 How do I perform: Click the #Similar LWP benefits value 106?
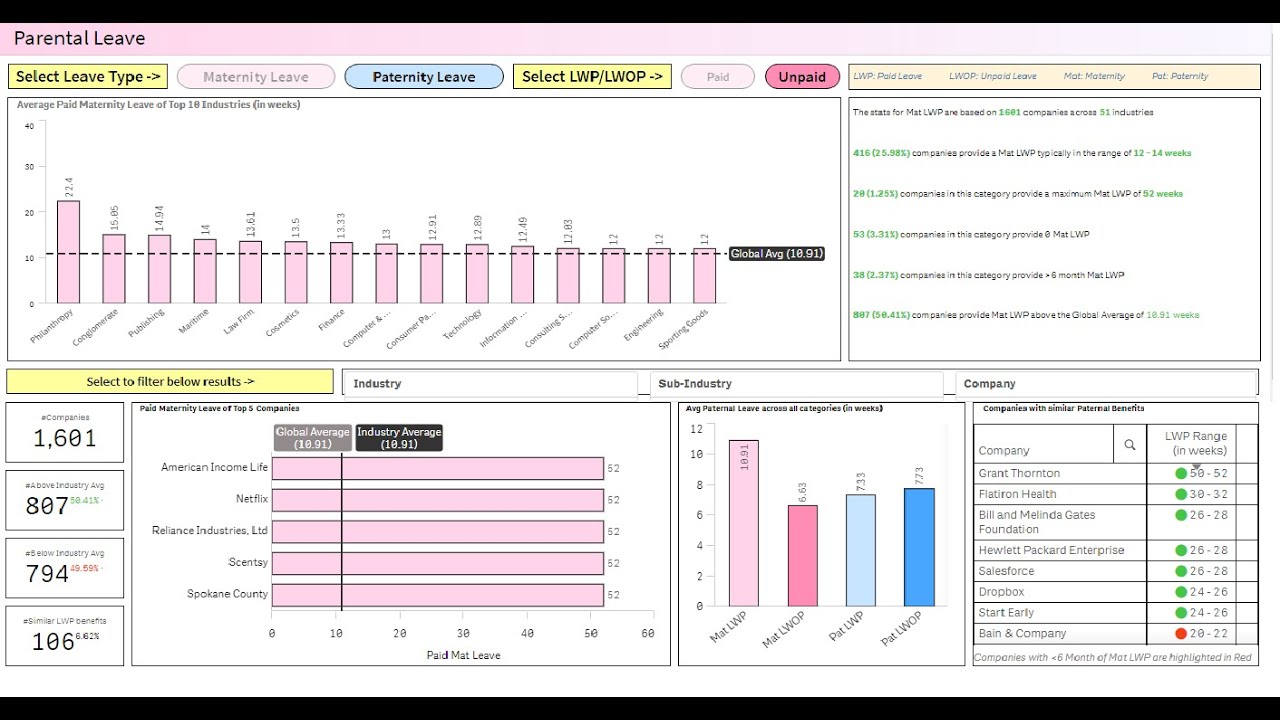click(53, 642)
